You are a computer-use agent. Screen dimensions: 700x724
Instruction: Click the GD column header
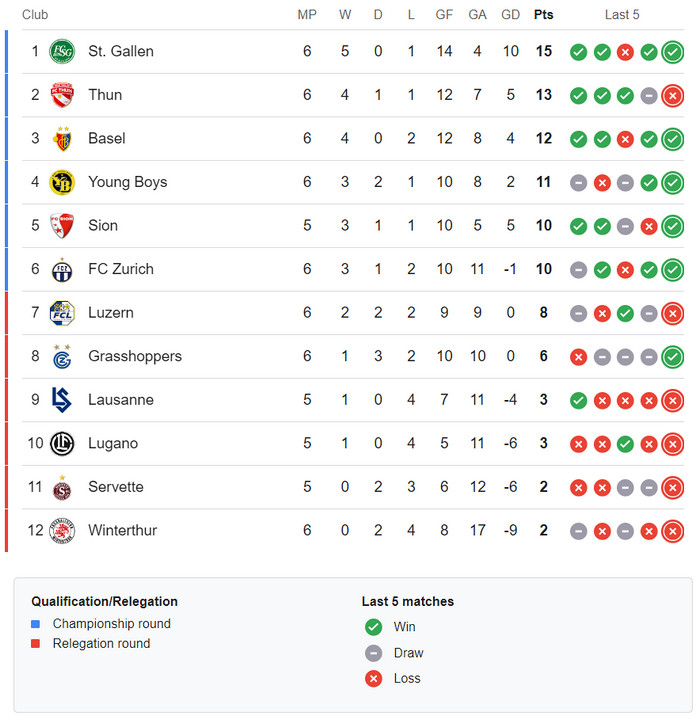tap(510, 15)
